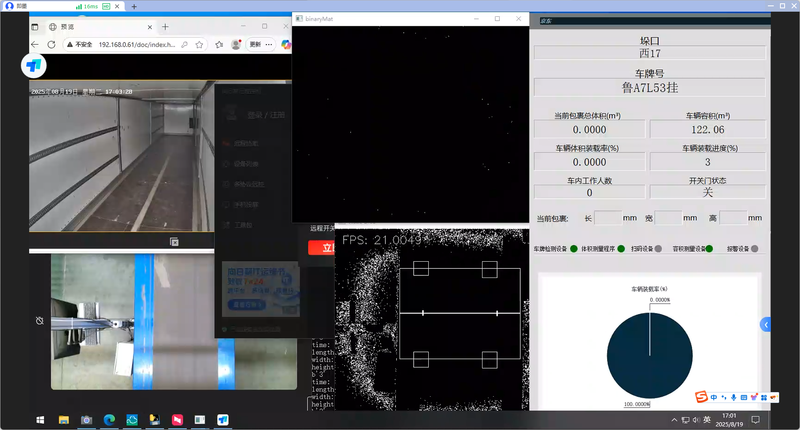
Task: Open the Windows notification center
Action: click(x=756, y=420)
